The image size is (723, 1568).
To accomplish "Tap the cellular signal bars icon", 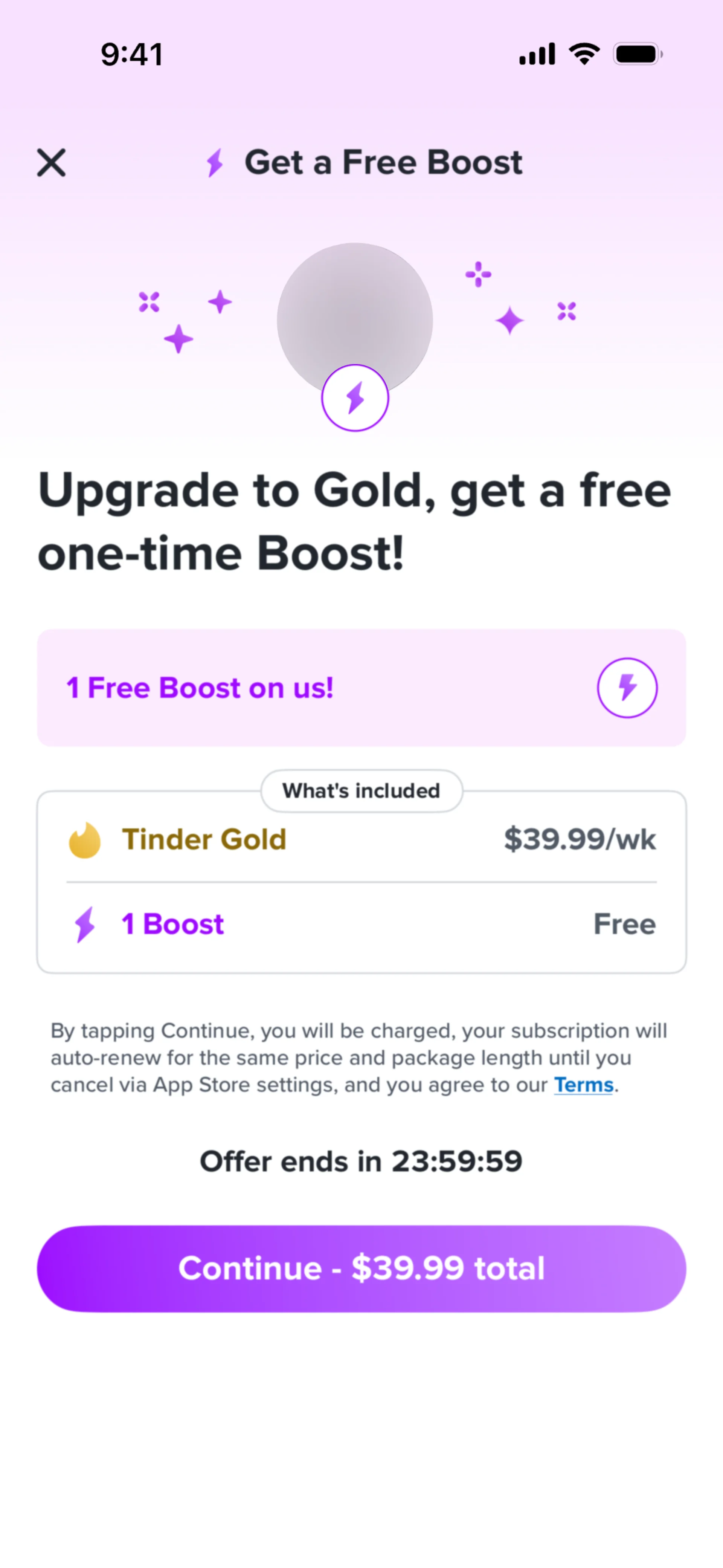I will click(x=537, y=54).
